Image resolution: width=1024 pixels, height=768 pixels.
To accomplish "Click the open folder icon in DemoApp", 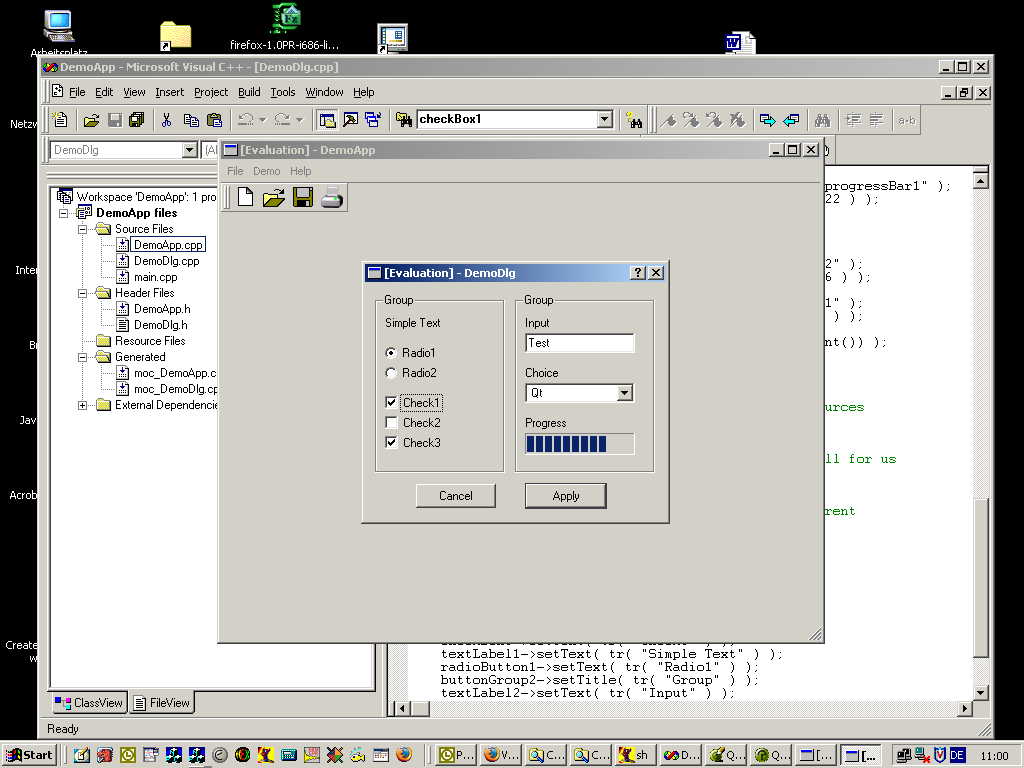I will [273, 197].
